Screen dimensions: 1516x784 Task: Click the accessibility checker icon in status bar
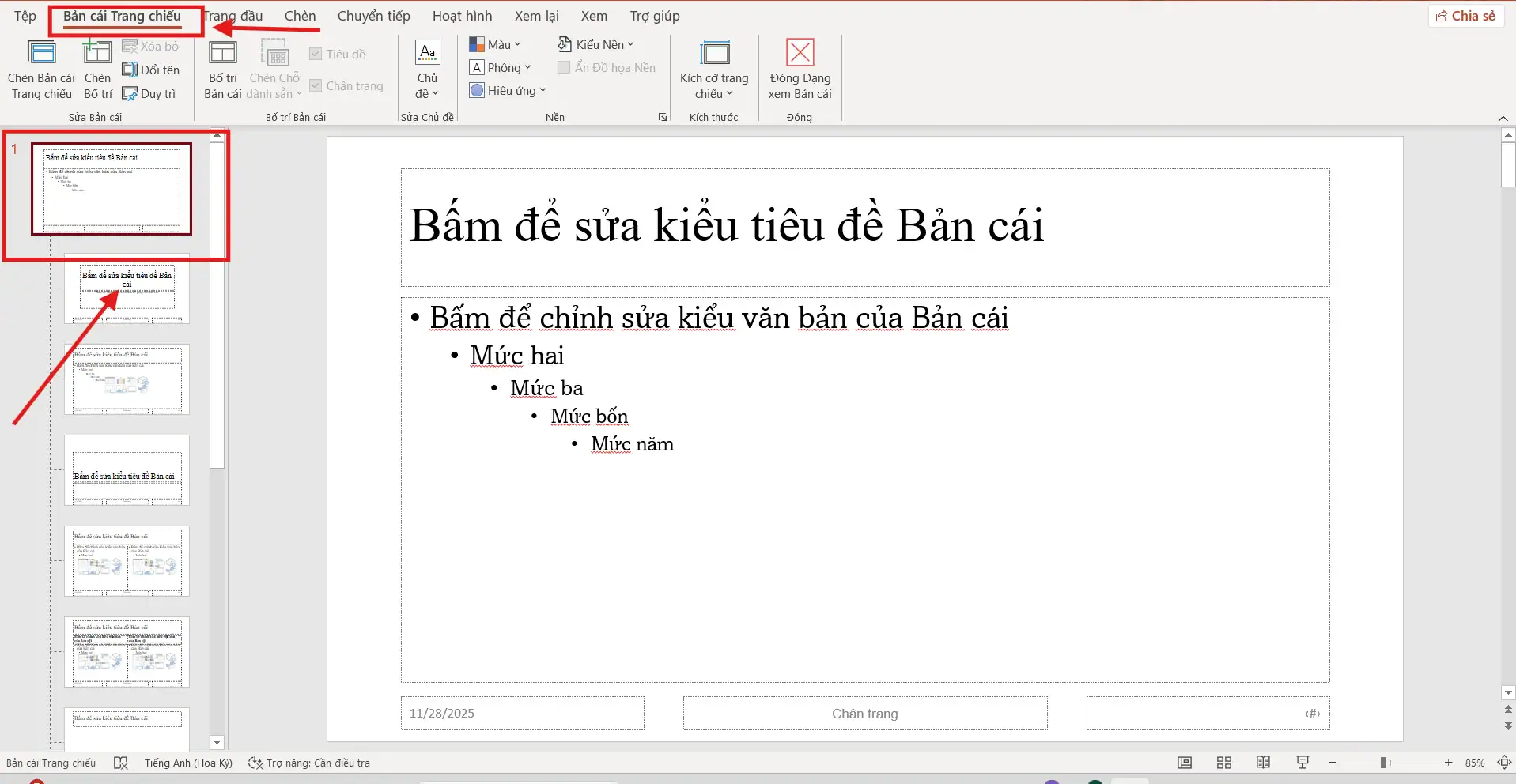coord(121,762)
